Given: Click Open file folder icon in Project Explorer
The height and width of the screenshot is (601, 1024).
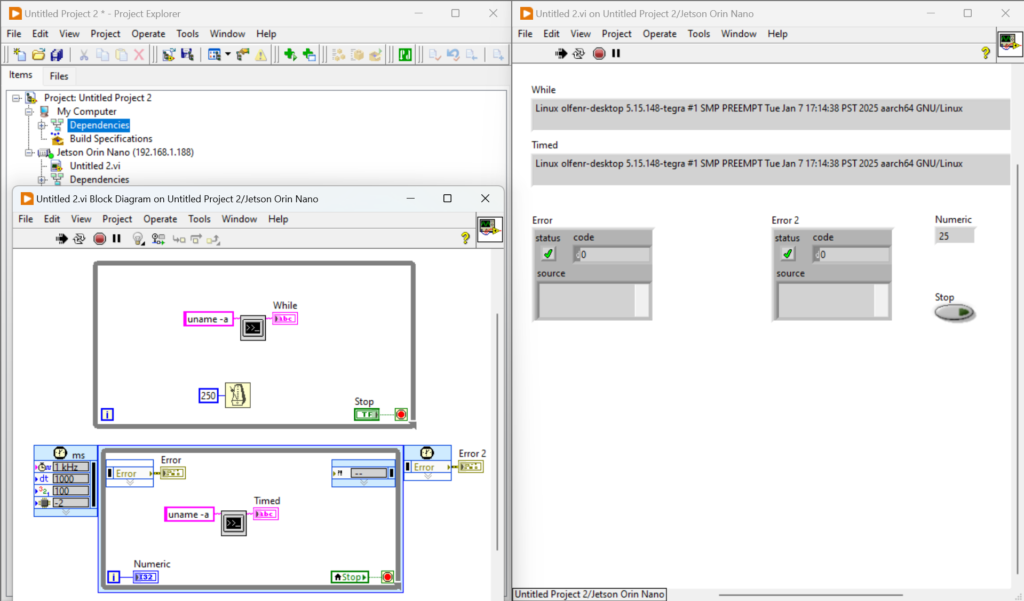Looking at the screenshot, I should pos(39,55).
